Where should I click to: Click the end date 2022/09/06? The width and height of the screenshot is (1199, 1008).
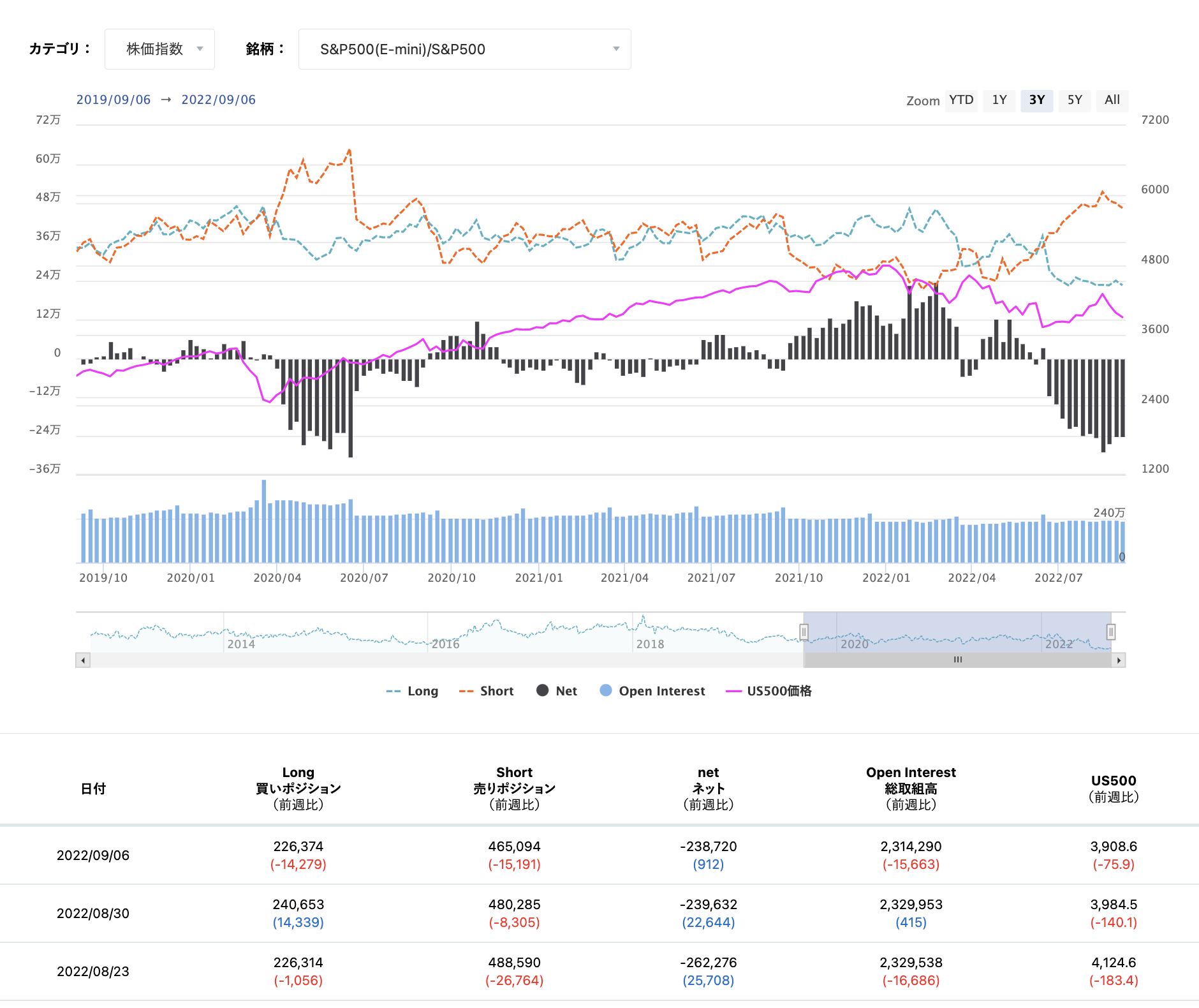(x=218, y=100)
